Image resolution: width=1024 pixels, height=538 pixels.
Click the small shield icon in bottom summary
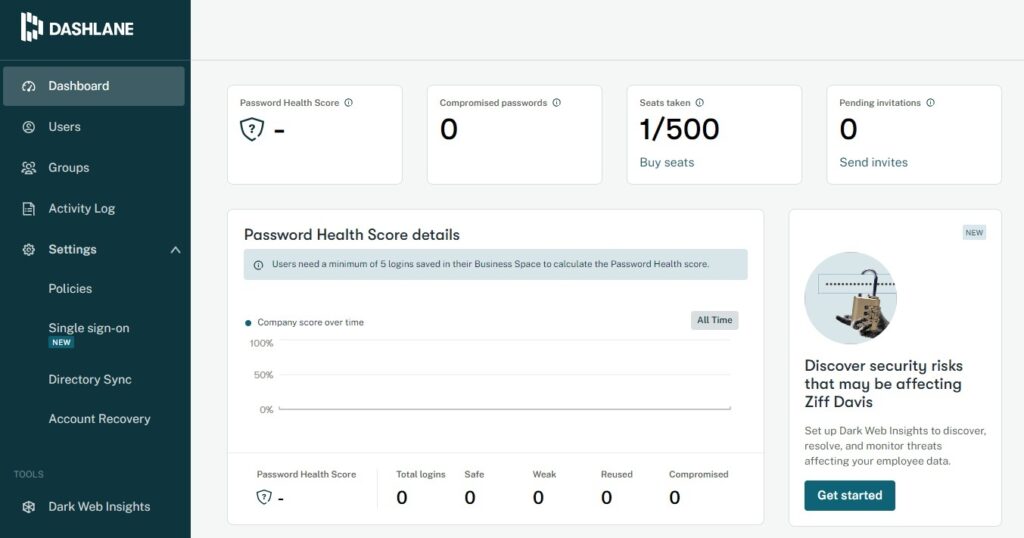264,497
